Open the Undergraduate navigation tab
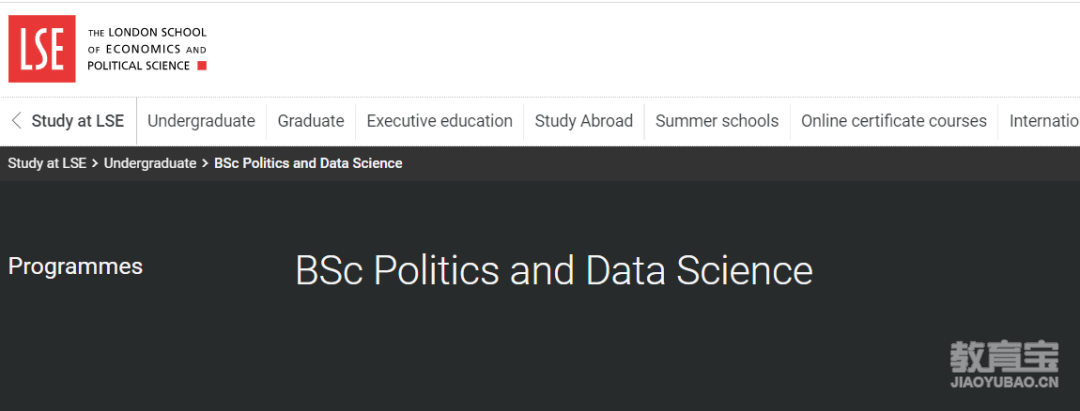Image resolution: width=1080 pixels, height=411 pixels. point(201,121)
